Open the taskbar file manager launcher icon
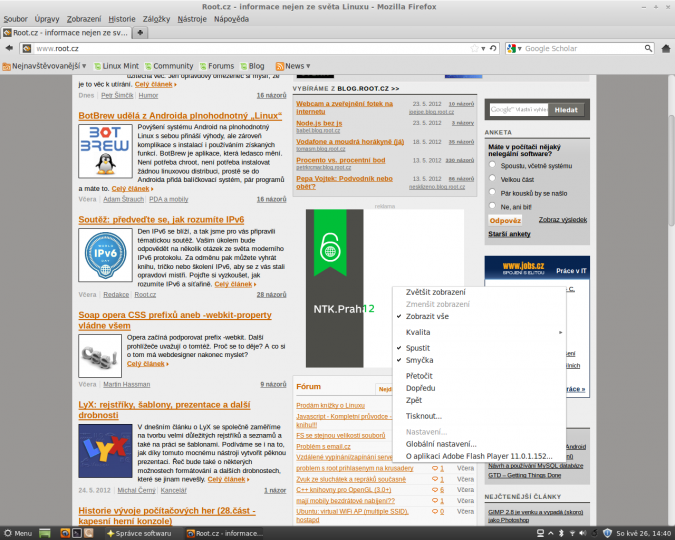This screenshot has height=540, width=675. [x=88, y=533]
